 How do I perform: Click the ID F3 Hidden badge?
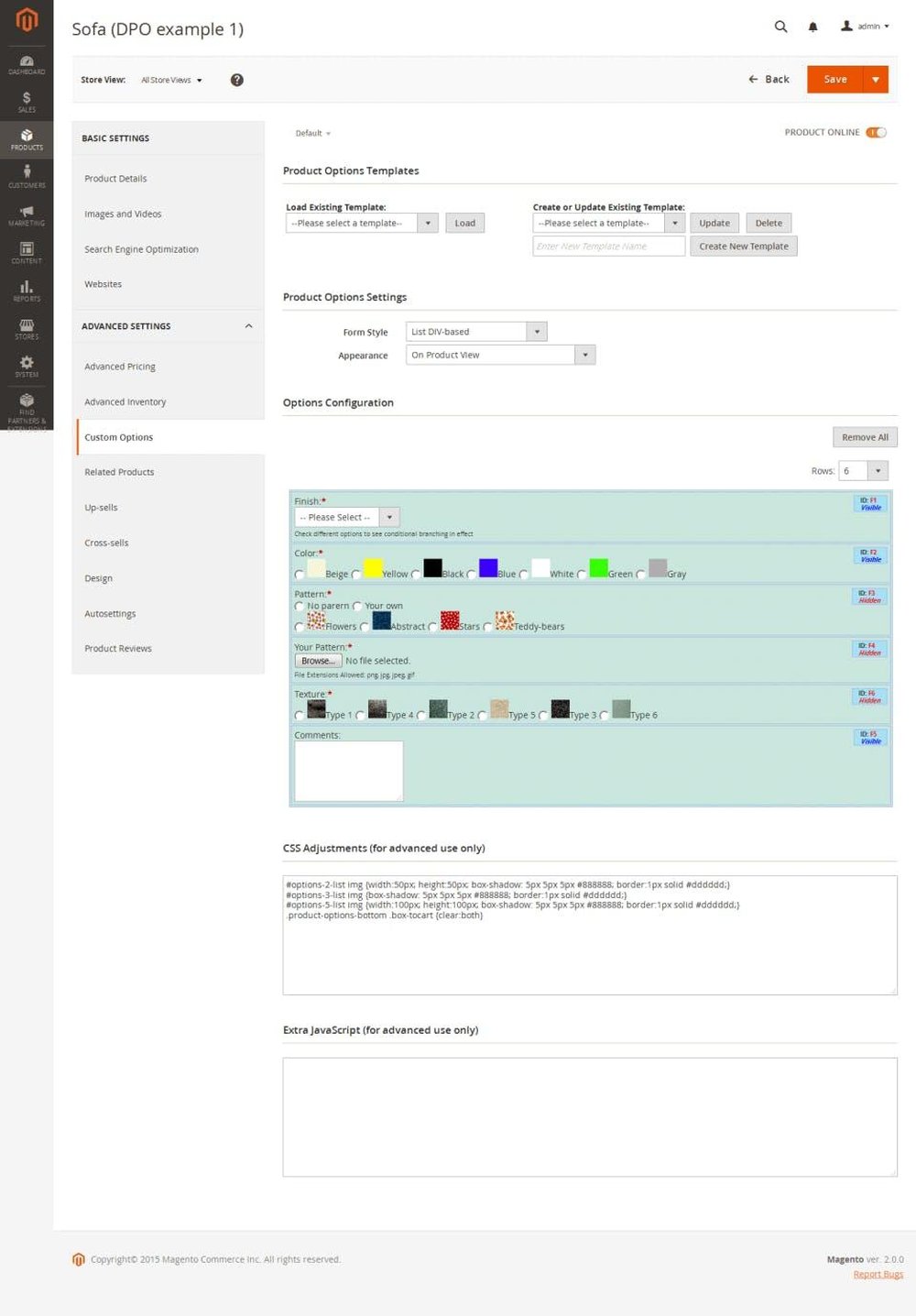point(869,597)
